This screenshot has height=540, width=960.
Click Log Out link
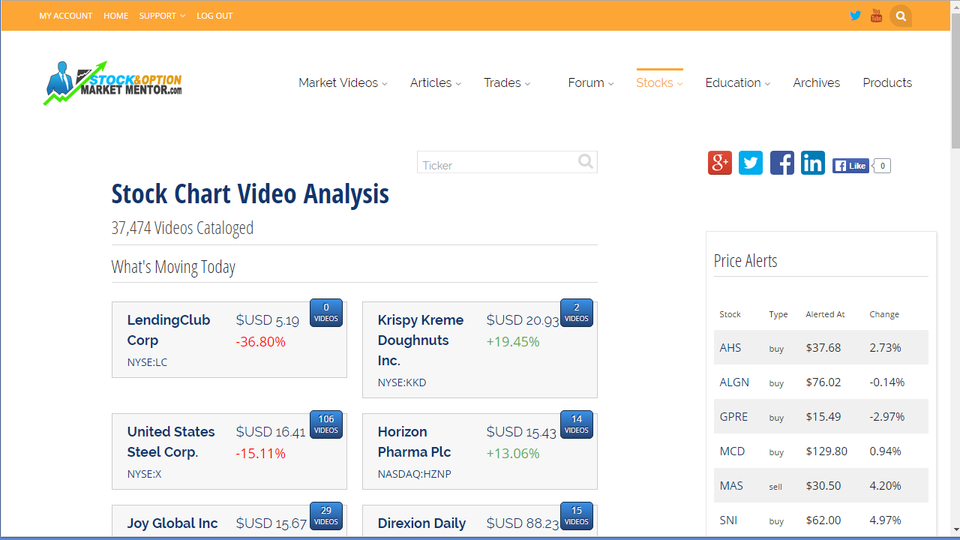coord(214,16)
